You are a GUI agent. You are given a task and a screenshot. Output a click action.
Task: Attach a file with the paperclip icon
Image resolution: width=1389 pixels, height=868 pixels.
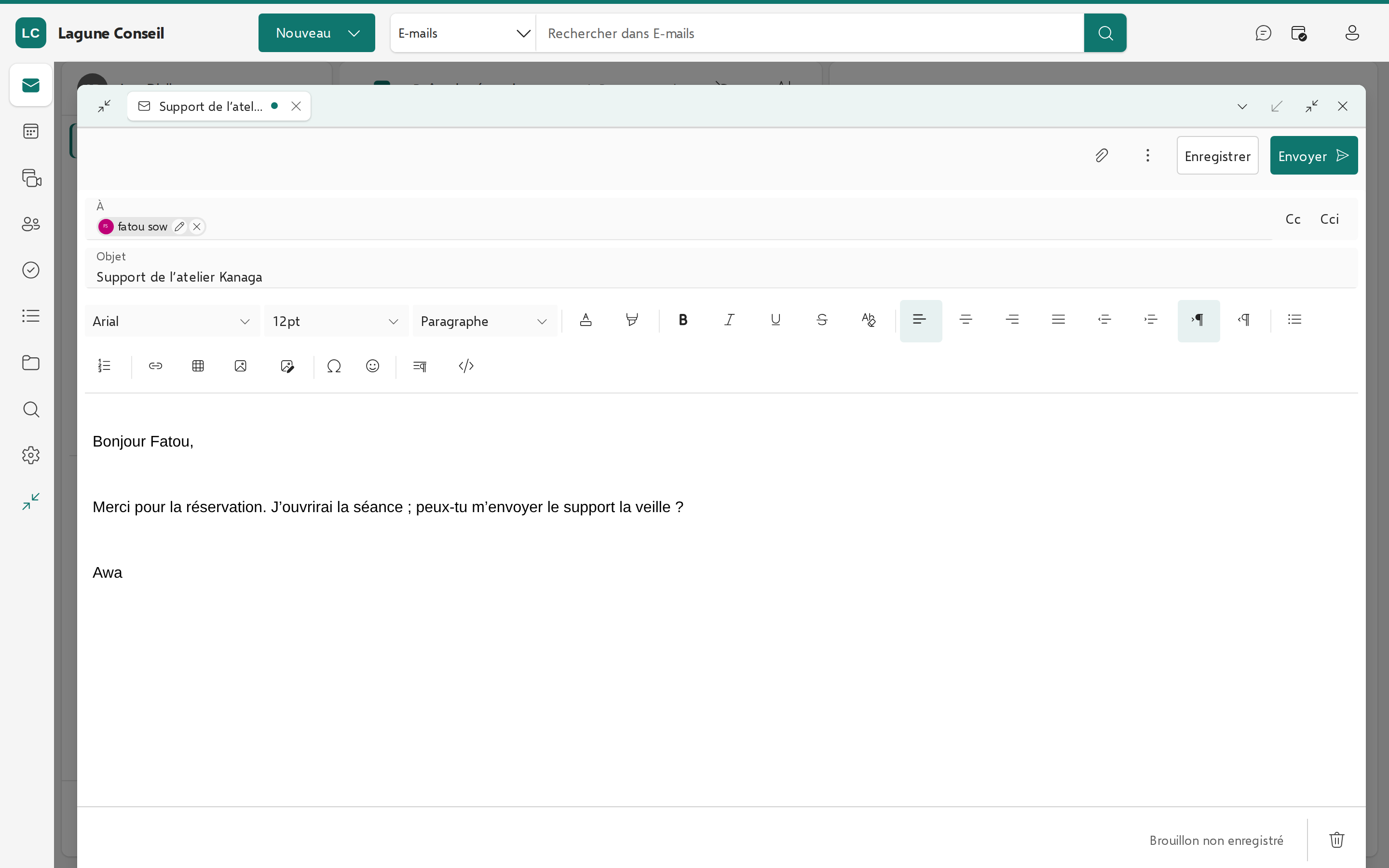point(1102,156)
